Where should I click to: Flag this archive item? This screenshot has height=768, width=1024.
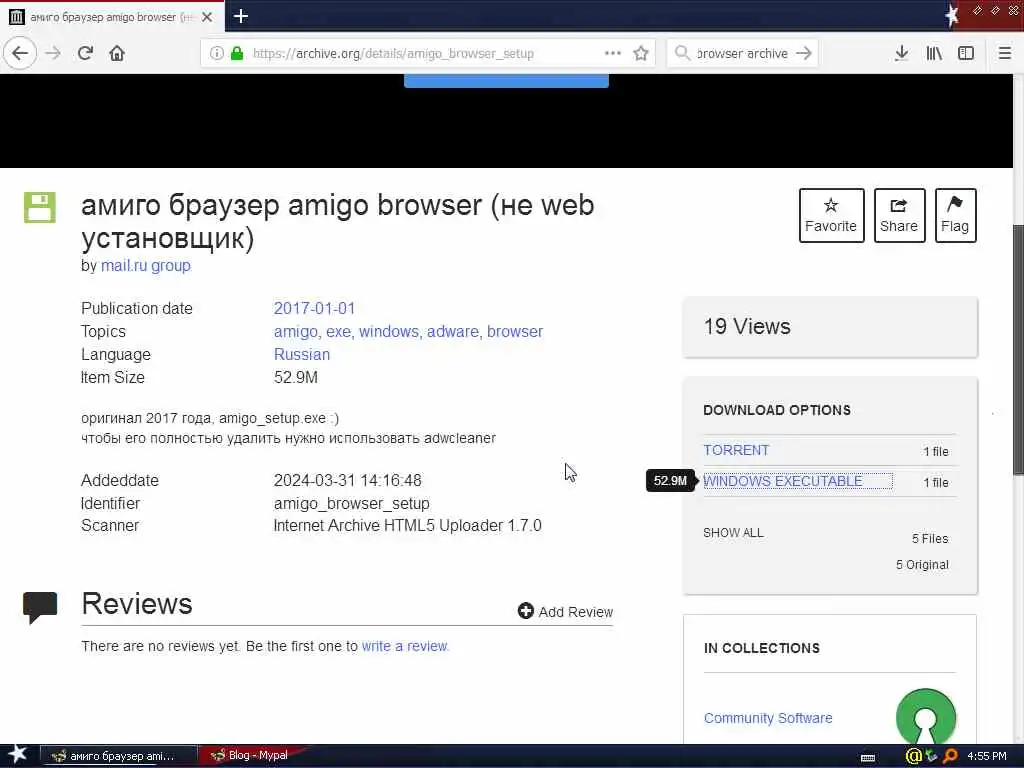click(955, 216)
